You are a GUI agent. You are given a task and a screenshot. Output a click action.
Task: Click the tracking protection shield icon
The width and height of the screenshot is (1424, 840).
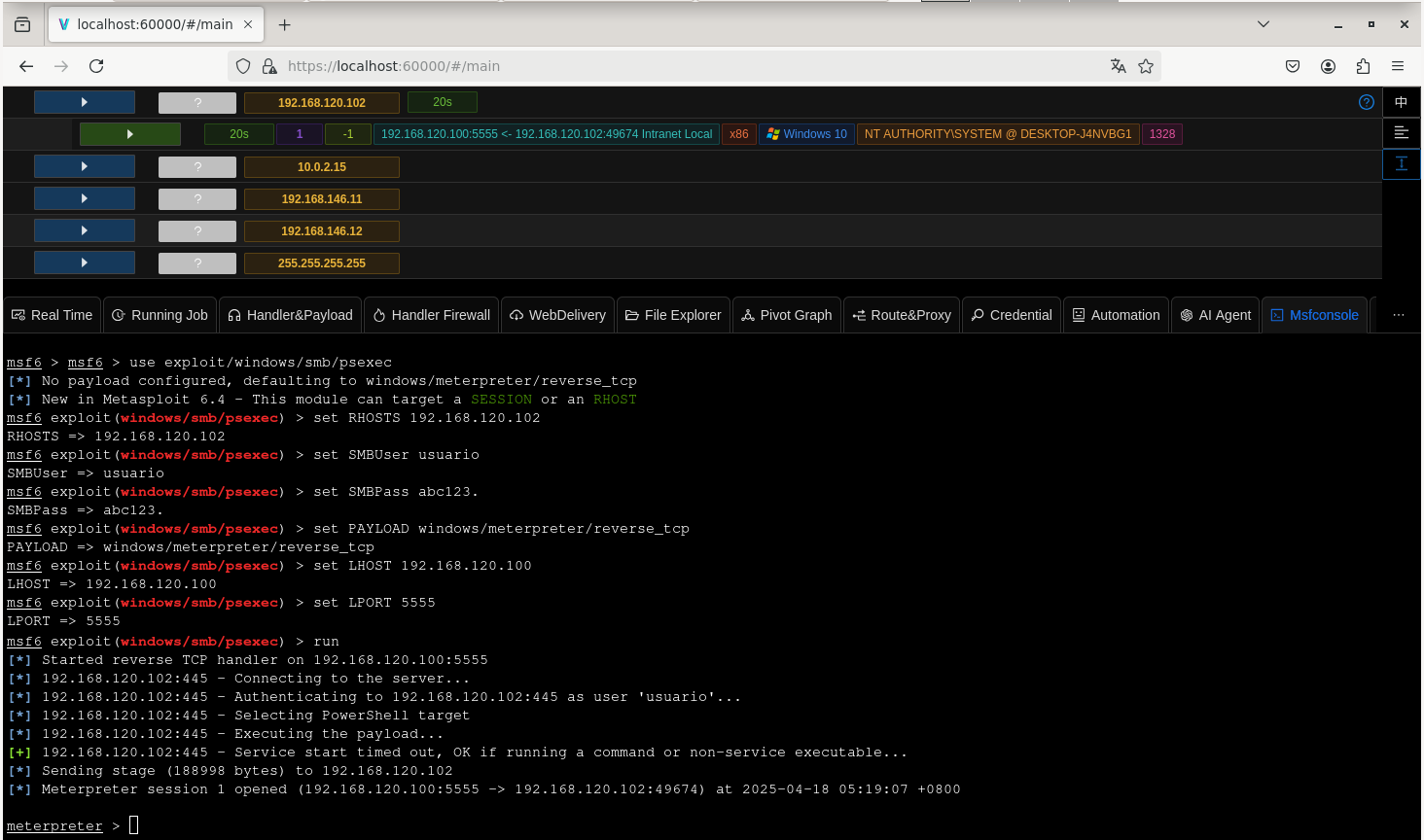[243, 66]
